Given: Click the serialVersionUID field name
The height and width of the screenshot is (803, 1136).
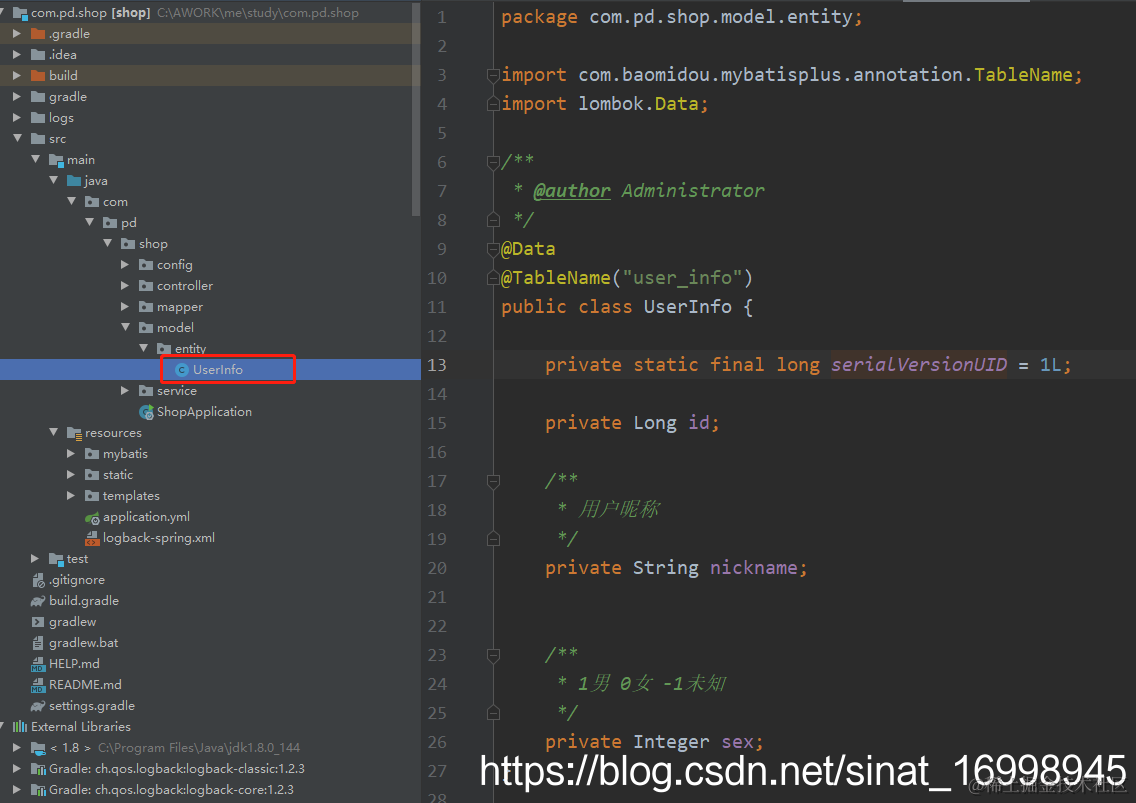Looking at the screenshot, I should click(x=919, y=365).
